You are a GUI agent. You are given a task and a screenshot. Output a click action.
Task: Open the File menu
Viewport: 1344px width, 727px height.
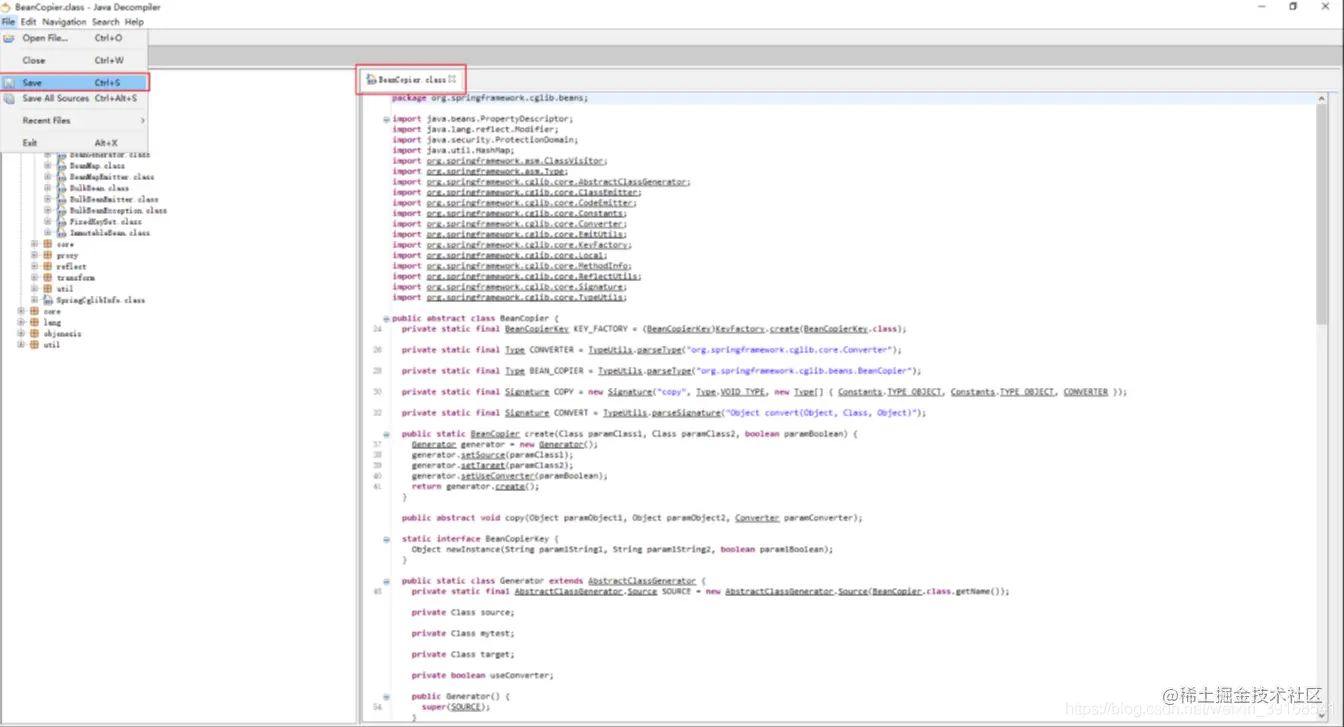[x=8, y=22]
